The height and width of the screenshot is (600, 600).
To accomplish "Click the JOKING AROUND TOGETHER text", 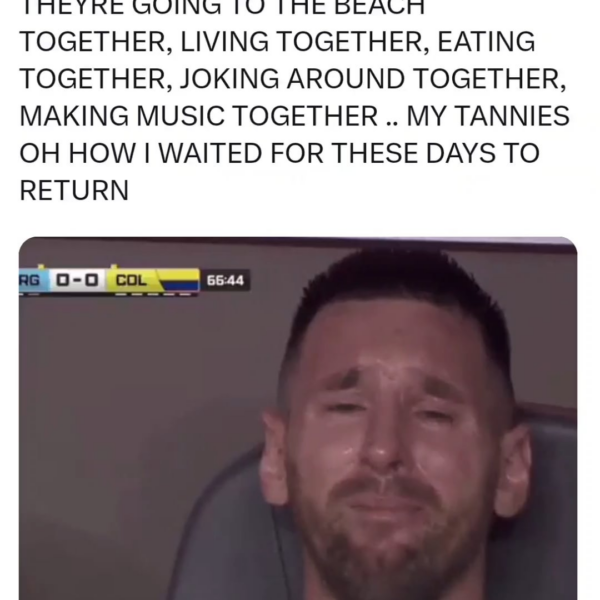I will click(x=372, y=79).
